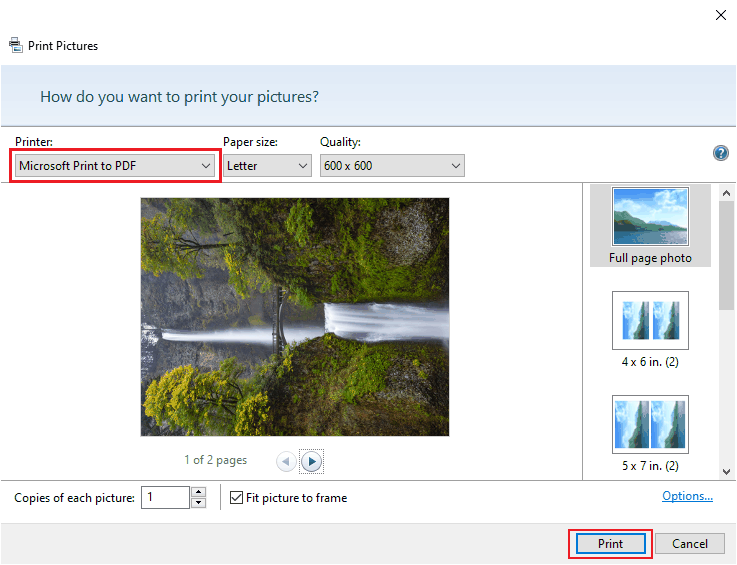This screenshot has width=737, height=565.
Task: Close the Print Pictures dialog
Action: [x=720, y=14]
